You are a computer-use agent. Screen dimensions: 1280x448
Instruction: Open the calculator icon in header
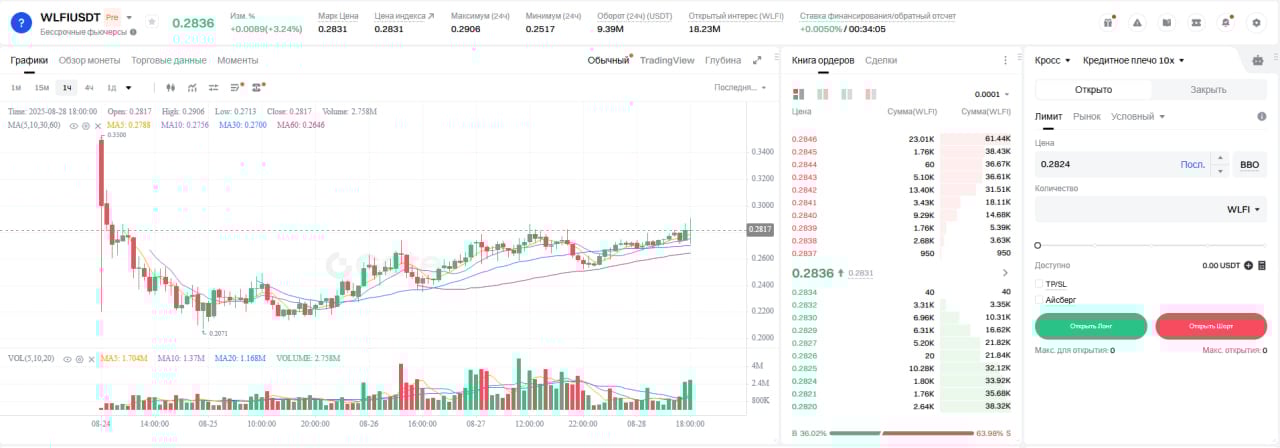[1197, 22]
